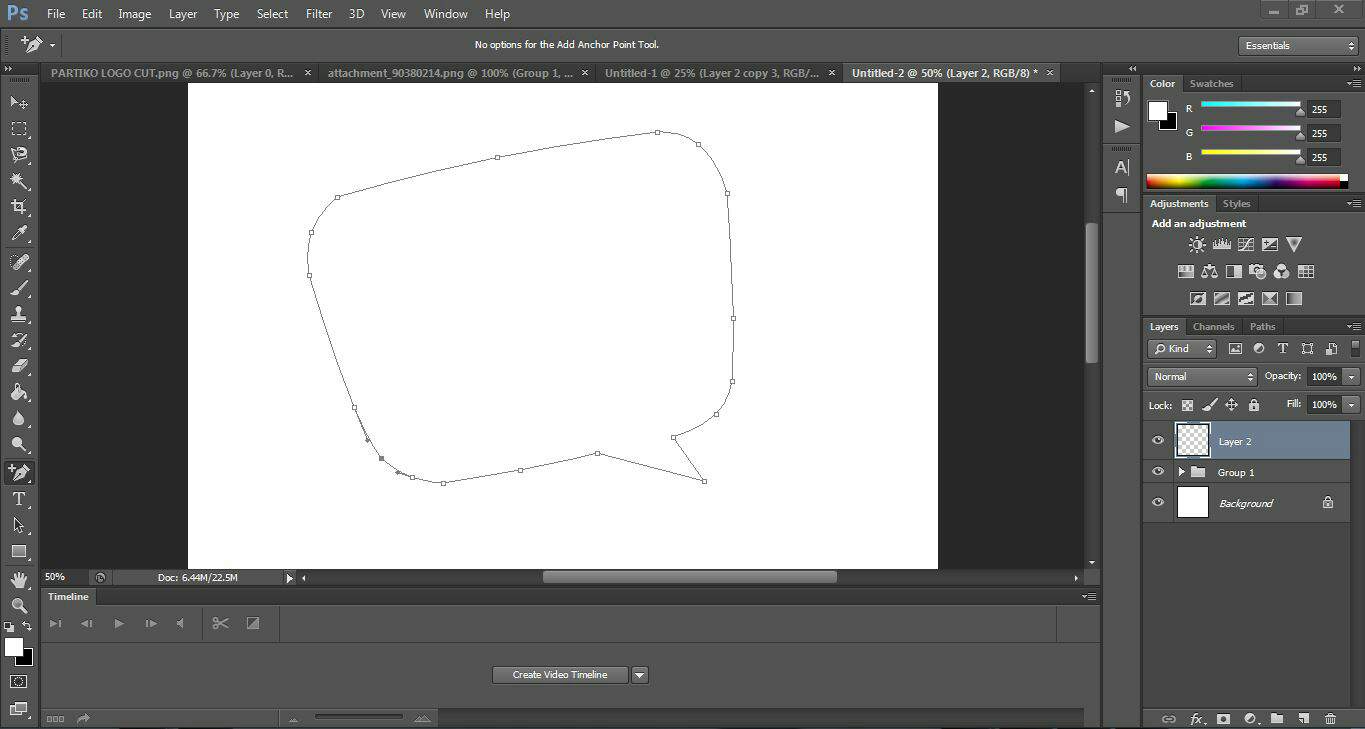
Task: Open the Essentials workspace dropdown
Action: [1297, 46]
